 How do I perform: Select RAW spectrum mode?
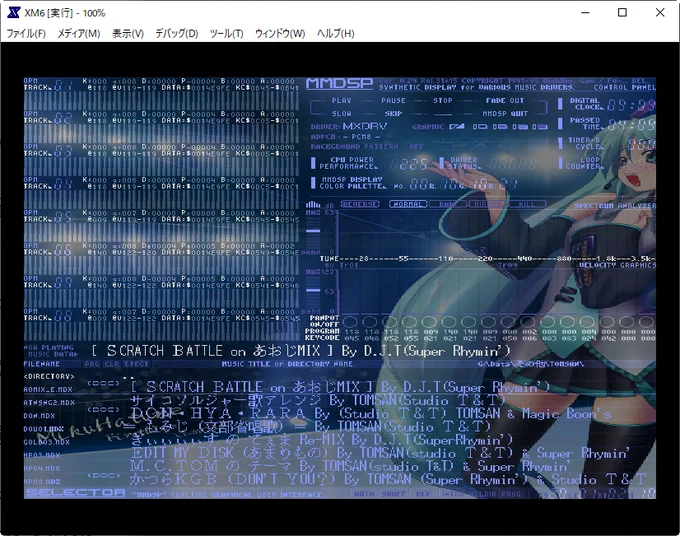(448, 204)
